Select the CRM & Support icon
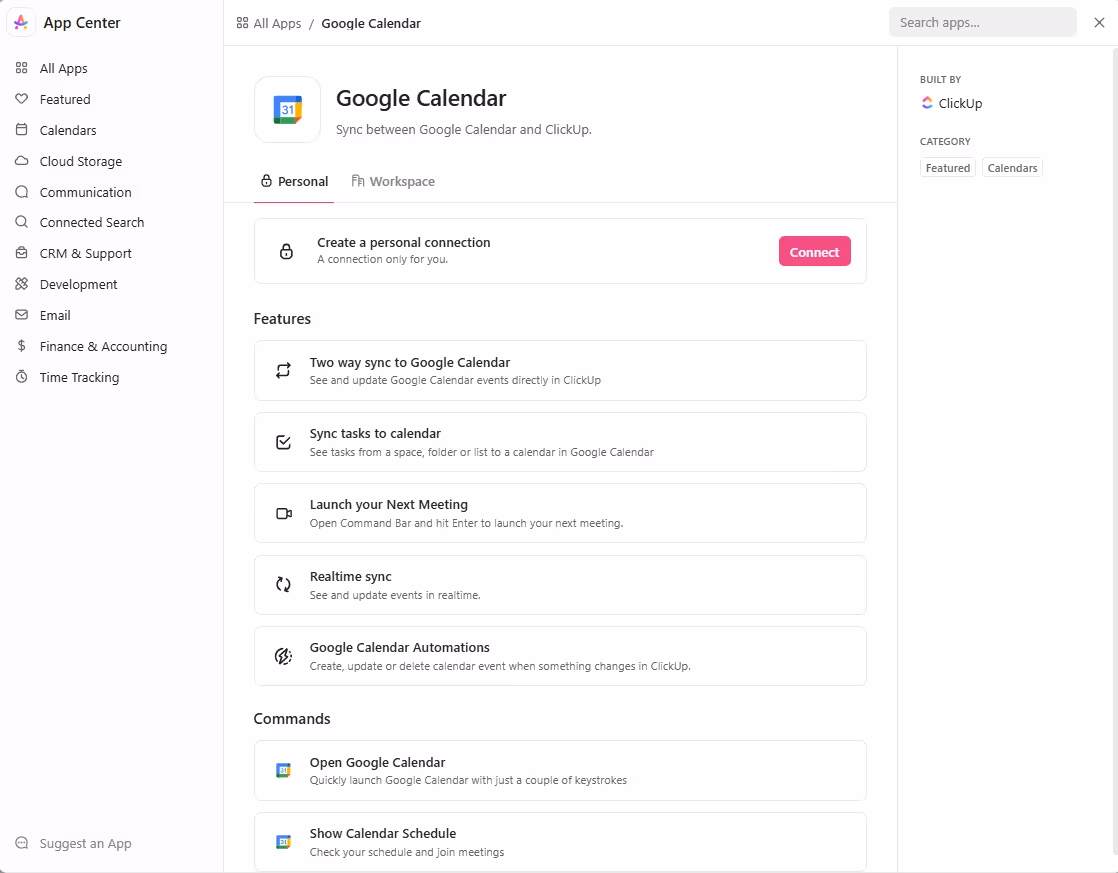The height and width of the screenshot is (873, 1118). [22, 253]
